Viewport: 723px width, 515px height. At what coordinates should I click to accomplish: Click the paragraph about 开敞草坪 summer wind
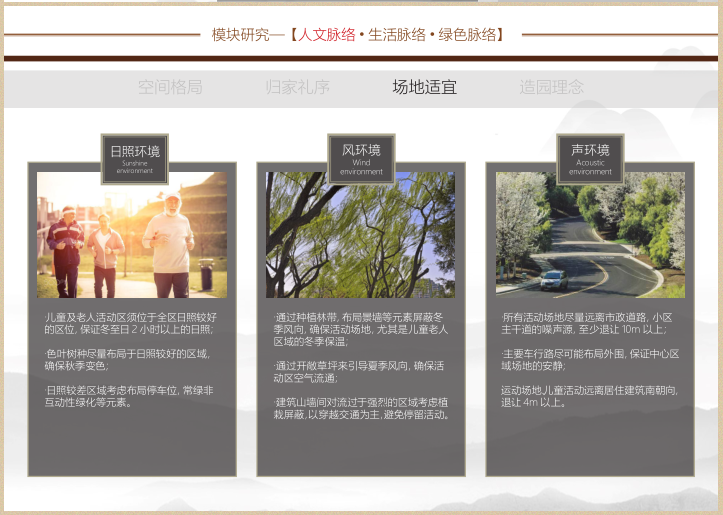tap(358, 371)
